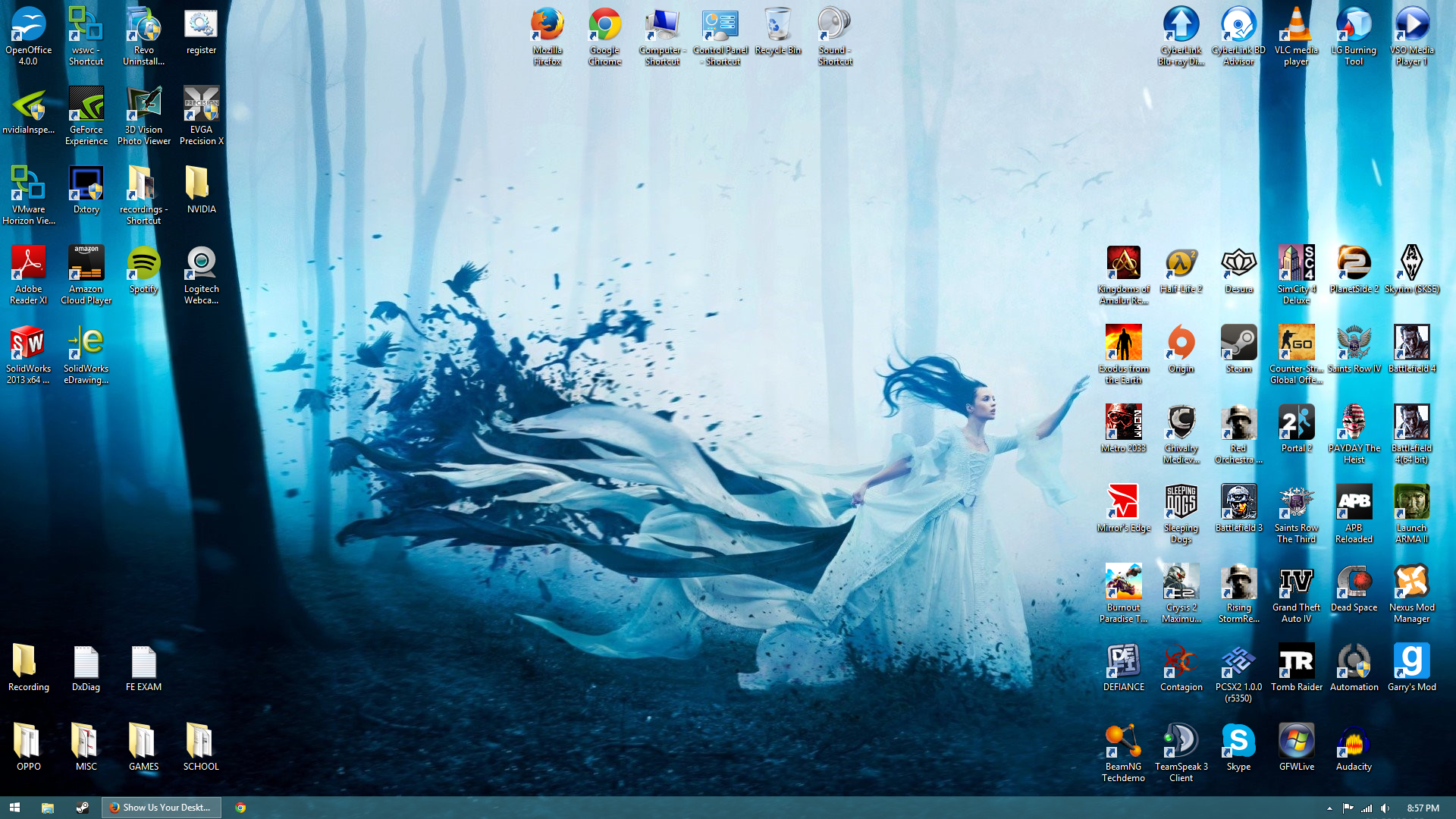1456x819 pixels.
Task: Select the Tomb Raider icon
Action: tap(1297, 667)
